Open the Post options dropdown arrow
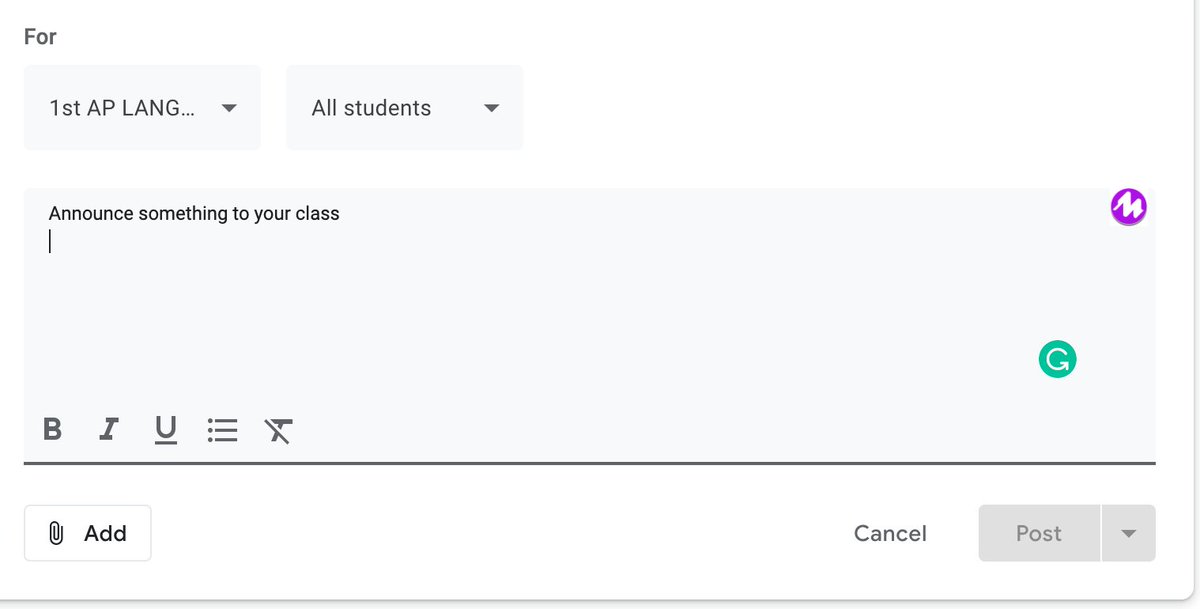Viewport: 1200px width, 609px height. tap(1128, 534)
